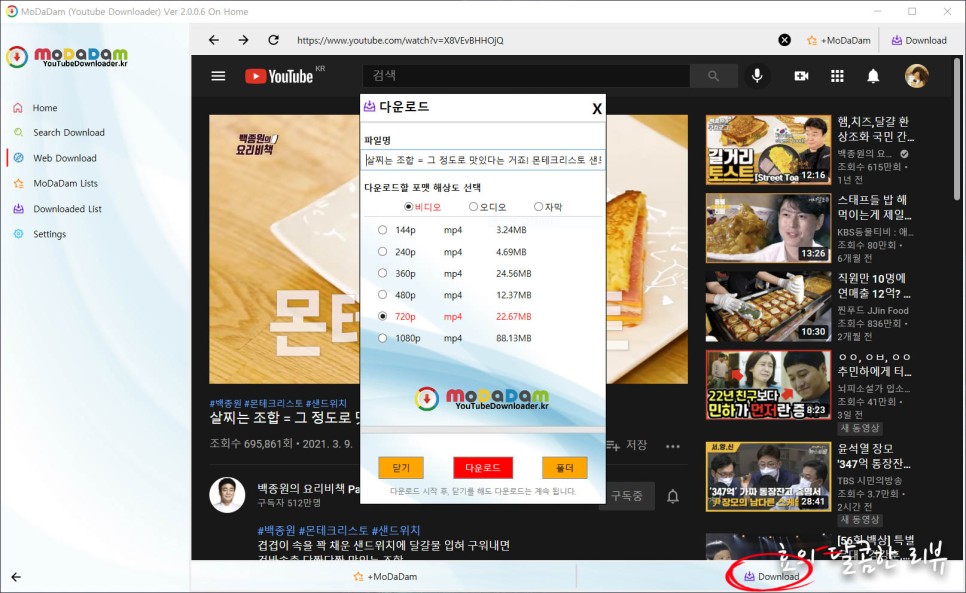Activate YouTube voice search microphone

(x=756, y=75)
